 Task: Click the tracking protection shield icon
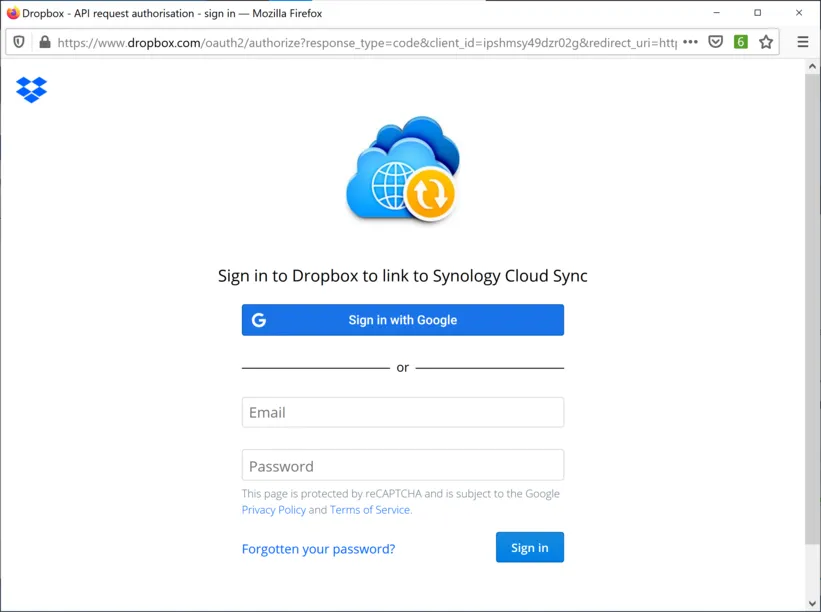(x=18, y=42)
